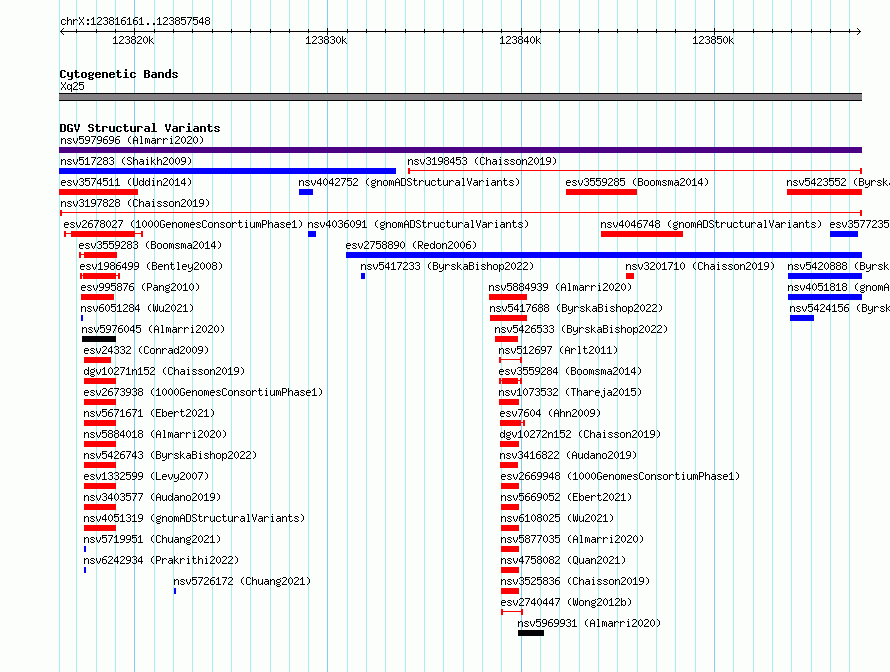The image size is (890, 672).
Task: Open nsv5884939 (Almarri2020) label
Action: tap(560, 287)
